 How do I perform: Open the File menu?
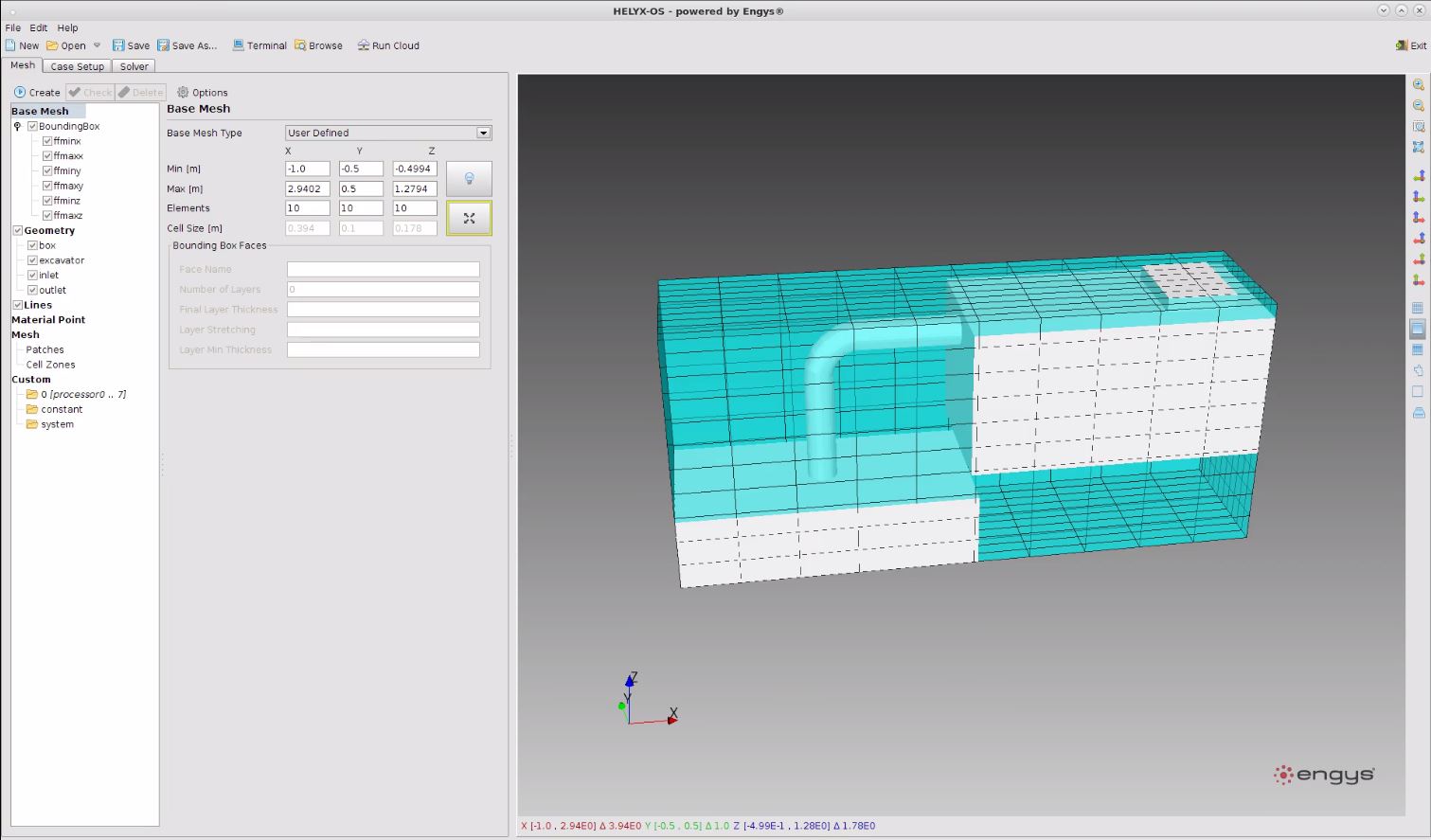13,28
